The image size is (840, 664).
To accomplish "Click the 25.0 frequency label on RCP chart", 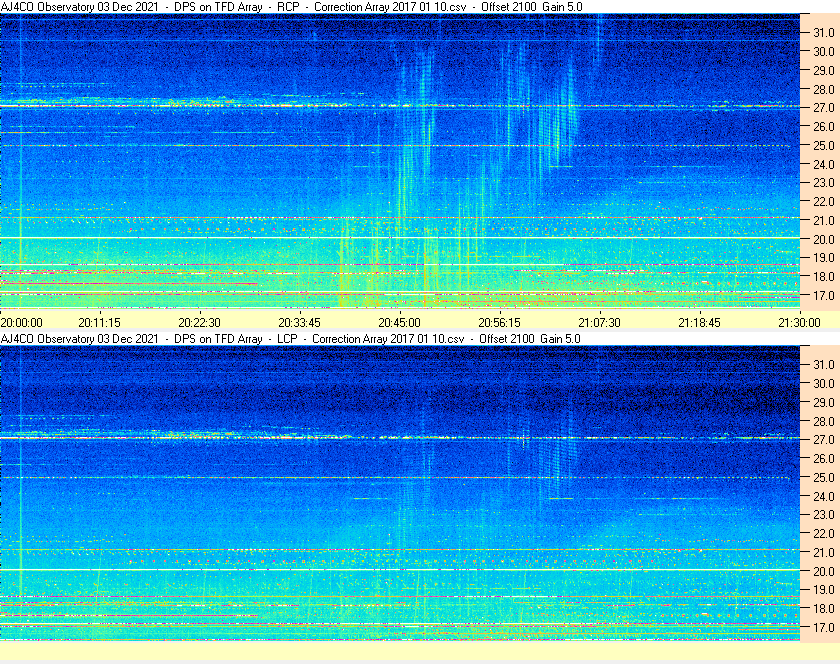I will 824,145.
